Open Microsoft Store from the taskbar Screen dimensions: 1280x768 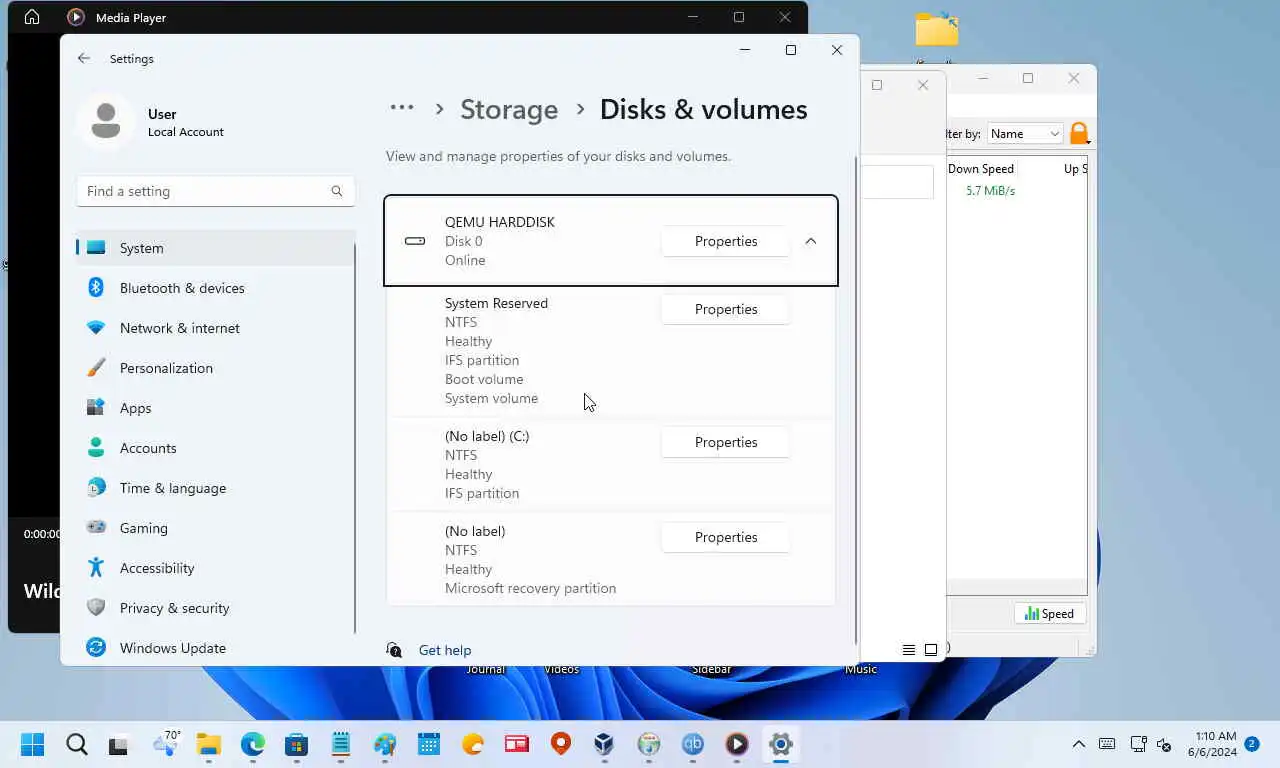[x=296, y=744]
